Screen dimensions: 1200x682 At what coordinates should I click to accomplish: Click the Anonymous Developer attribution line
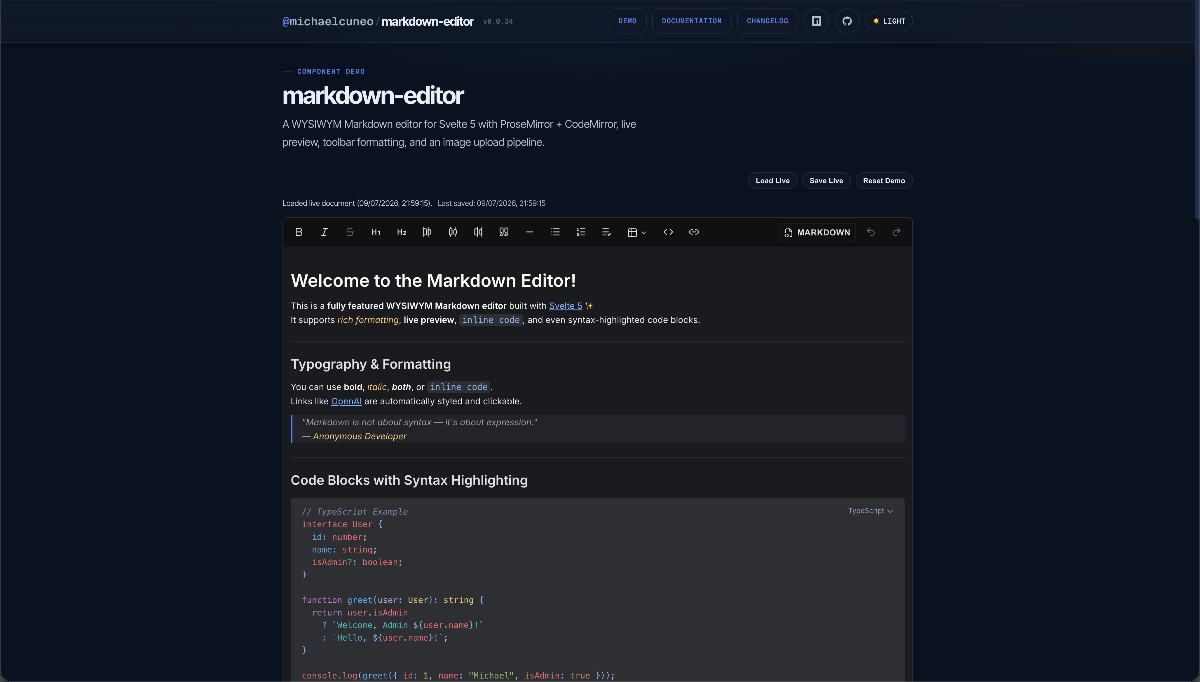click(x=354, y=436)
